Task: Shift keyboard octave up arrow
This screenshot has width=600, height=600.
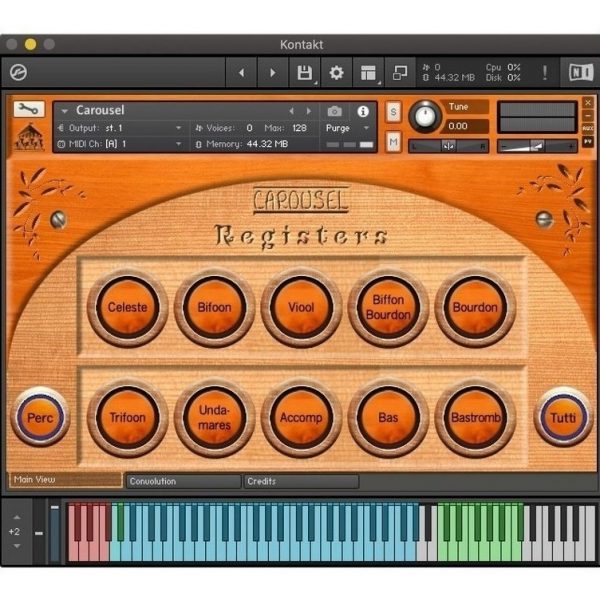Action: coord(17,517)
